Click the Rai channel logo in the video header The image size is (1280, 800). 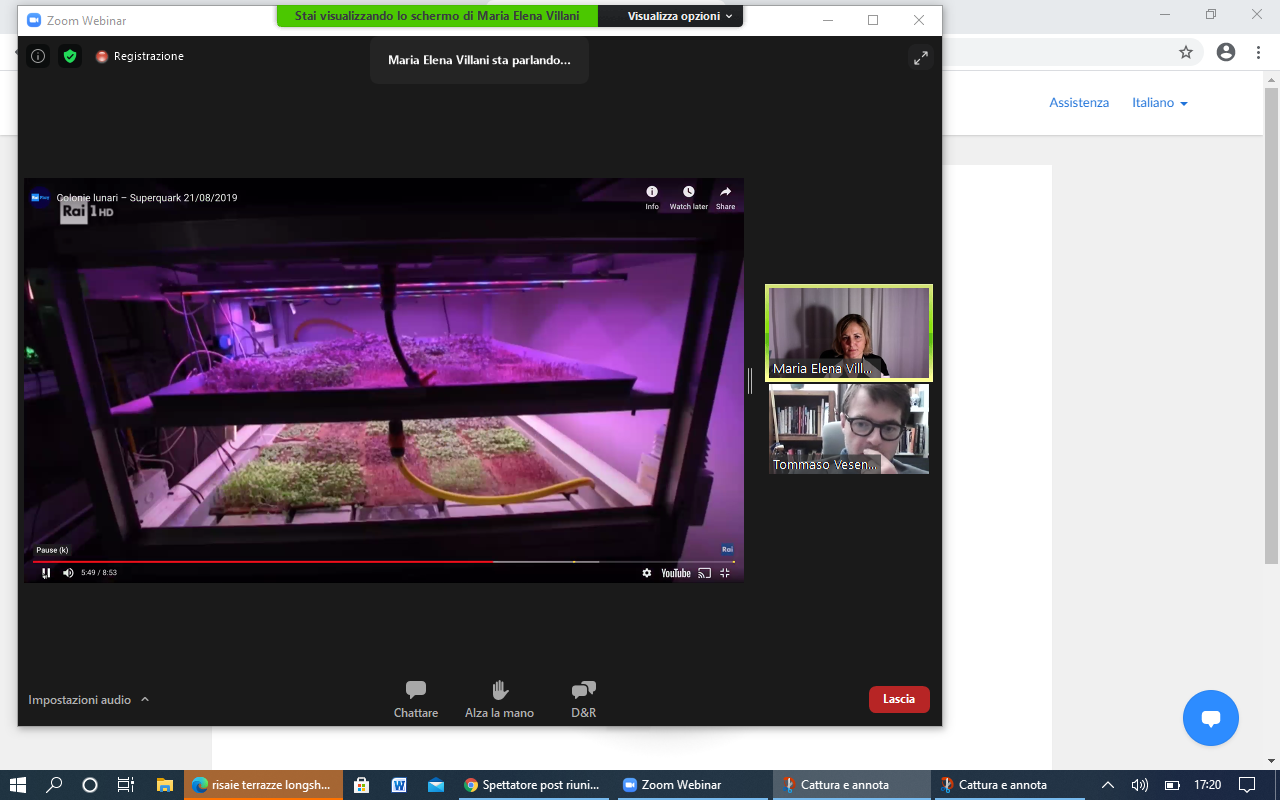[x=41, y=198]
